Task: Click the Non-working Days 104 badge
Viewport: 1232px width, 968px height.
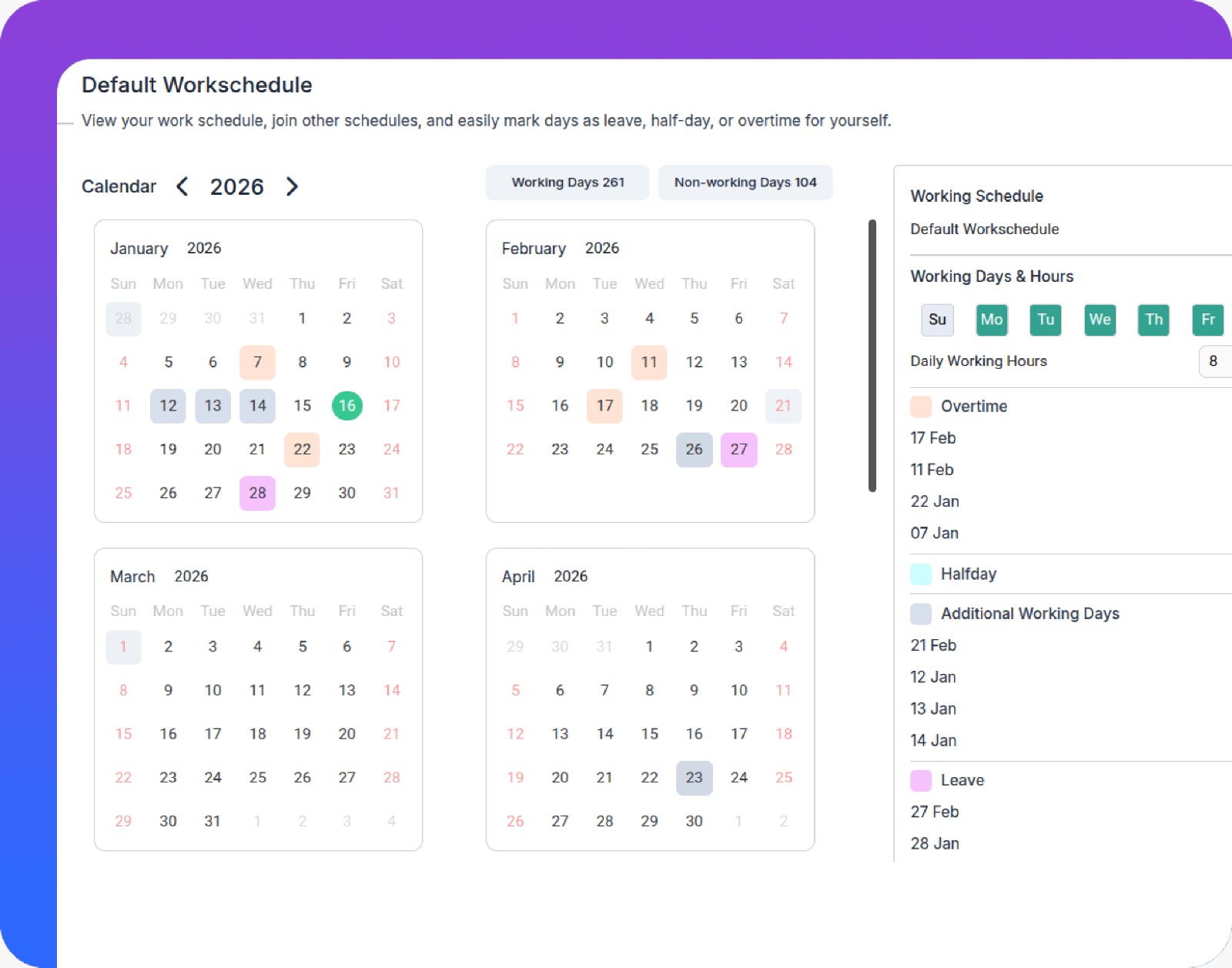Action: (x=745, y=183)
